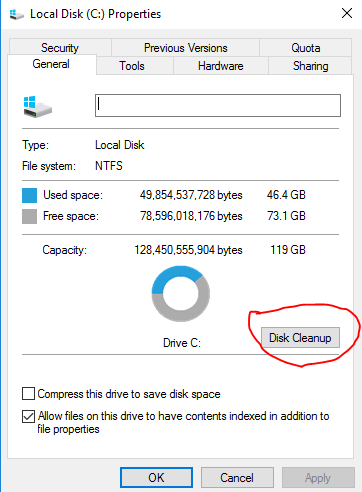Click the Cancel button
The height and width of the screenshot is (492, 362).
point(237,478)
